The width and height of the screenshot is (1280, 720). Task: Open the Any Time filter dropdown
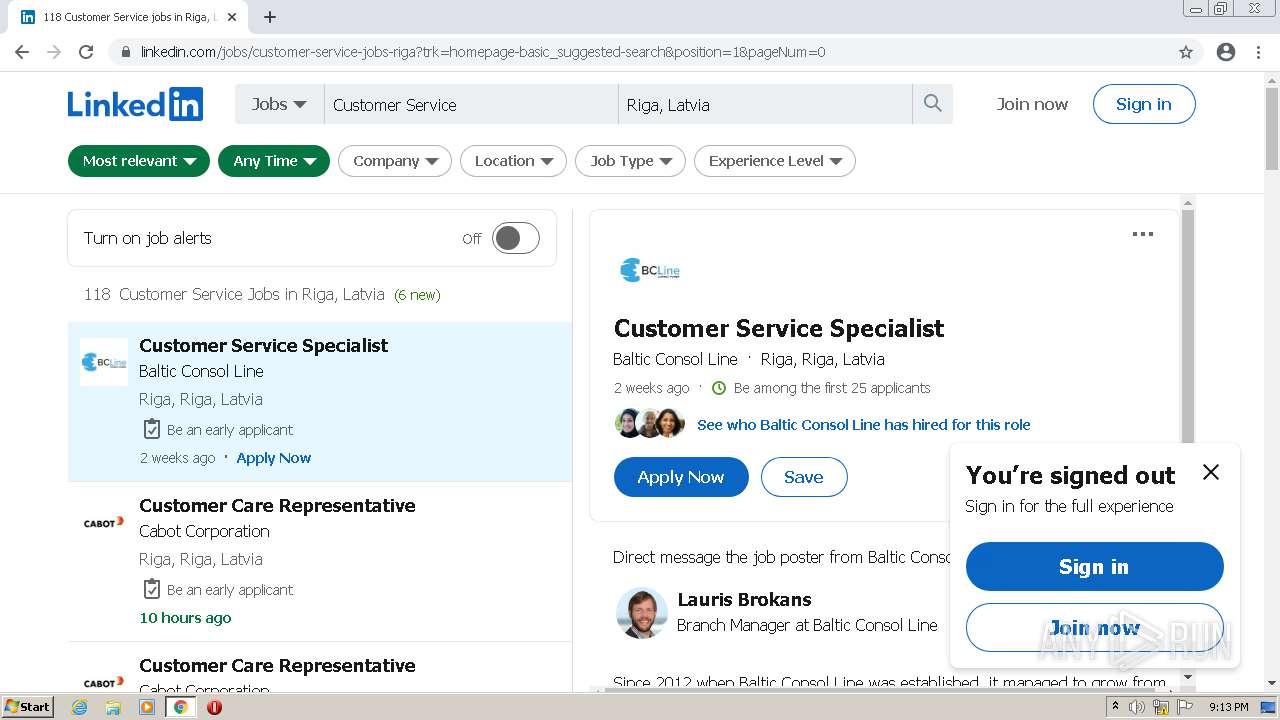[274, 161]
